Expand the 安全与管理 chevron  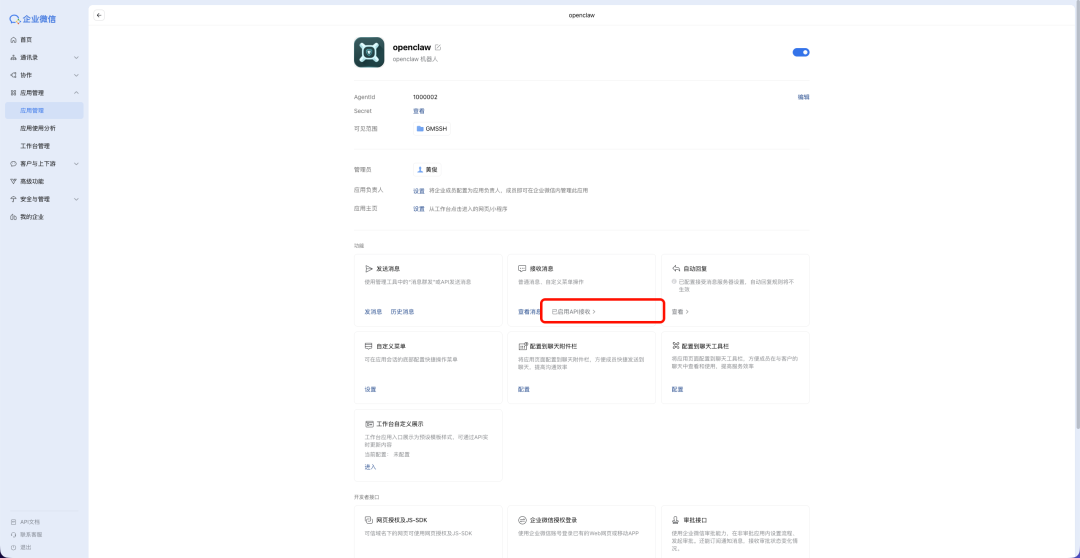76,199
